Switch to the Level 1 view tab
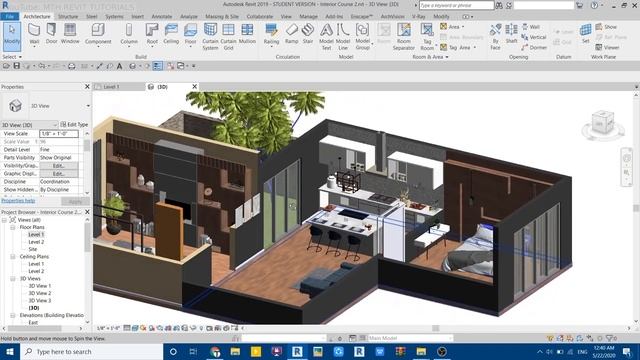This screenshot has height=360, width=640. coord(111,87)
